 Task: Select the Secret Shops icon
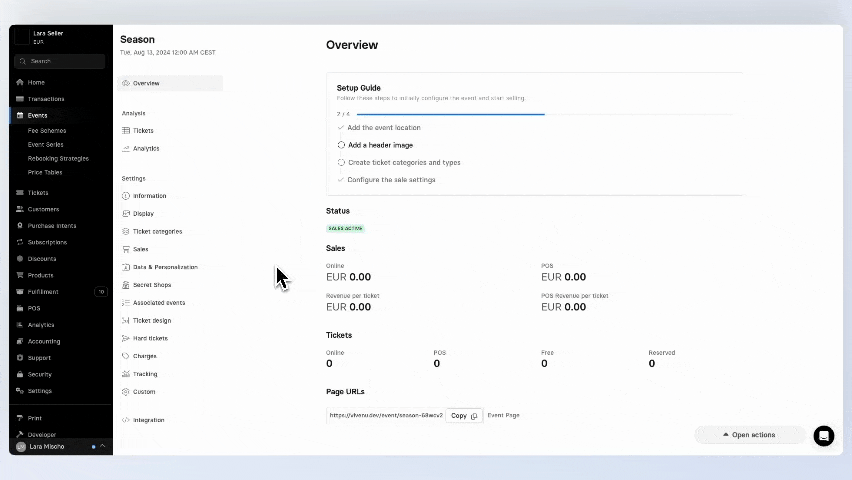tap(125, 285)
